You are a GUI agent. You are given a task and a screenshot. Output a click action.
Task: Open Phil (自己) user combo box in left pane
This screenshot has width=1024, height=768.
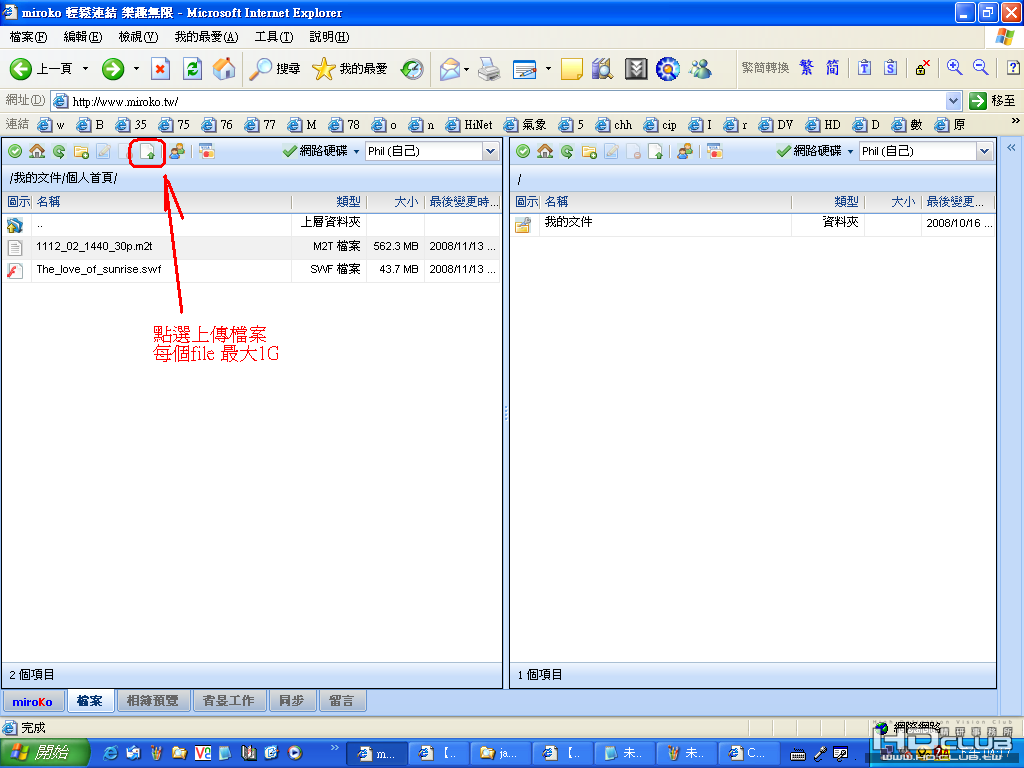[x=432, y=152]
